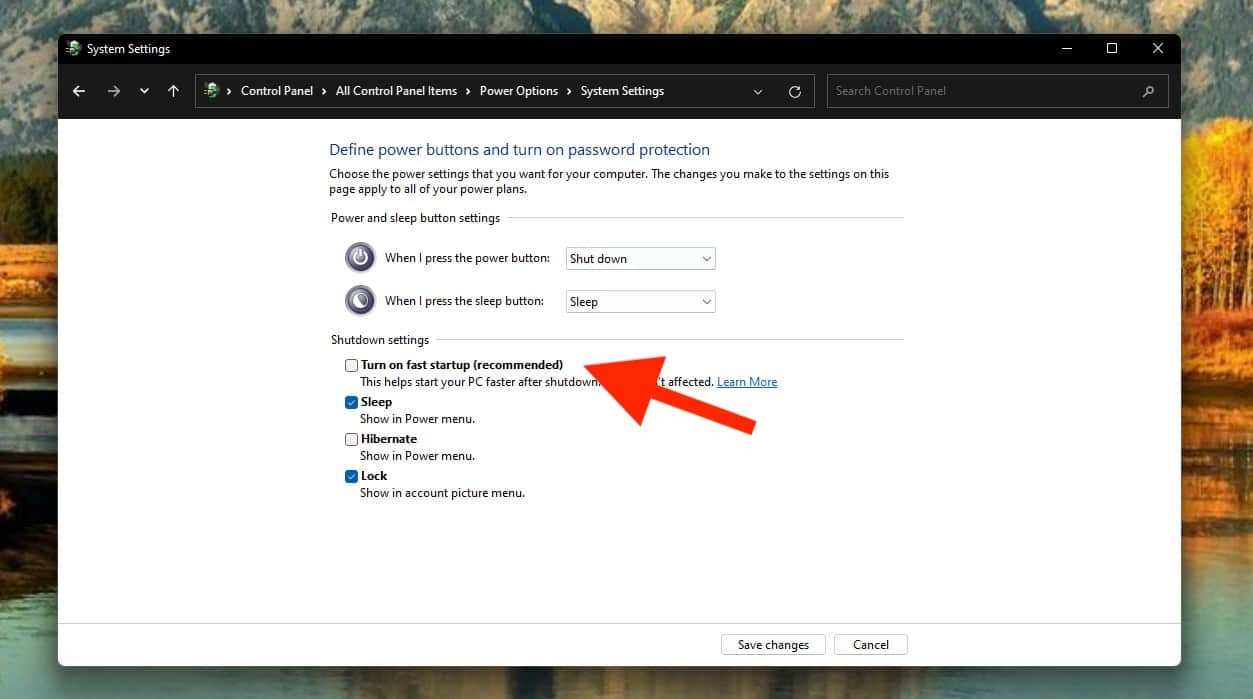Viewport: 1253px width, 699px height.
Task: Enable the Hibernate option
Action: click(351, 439)
